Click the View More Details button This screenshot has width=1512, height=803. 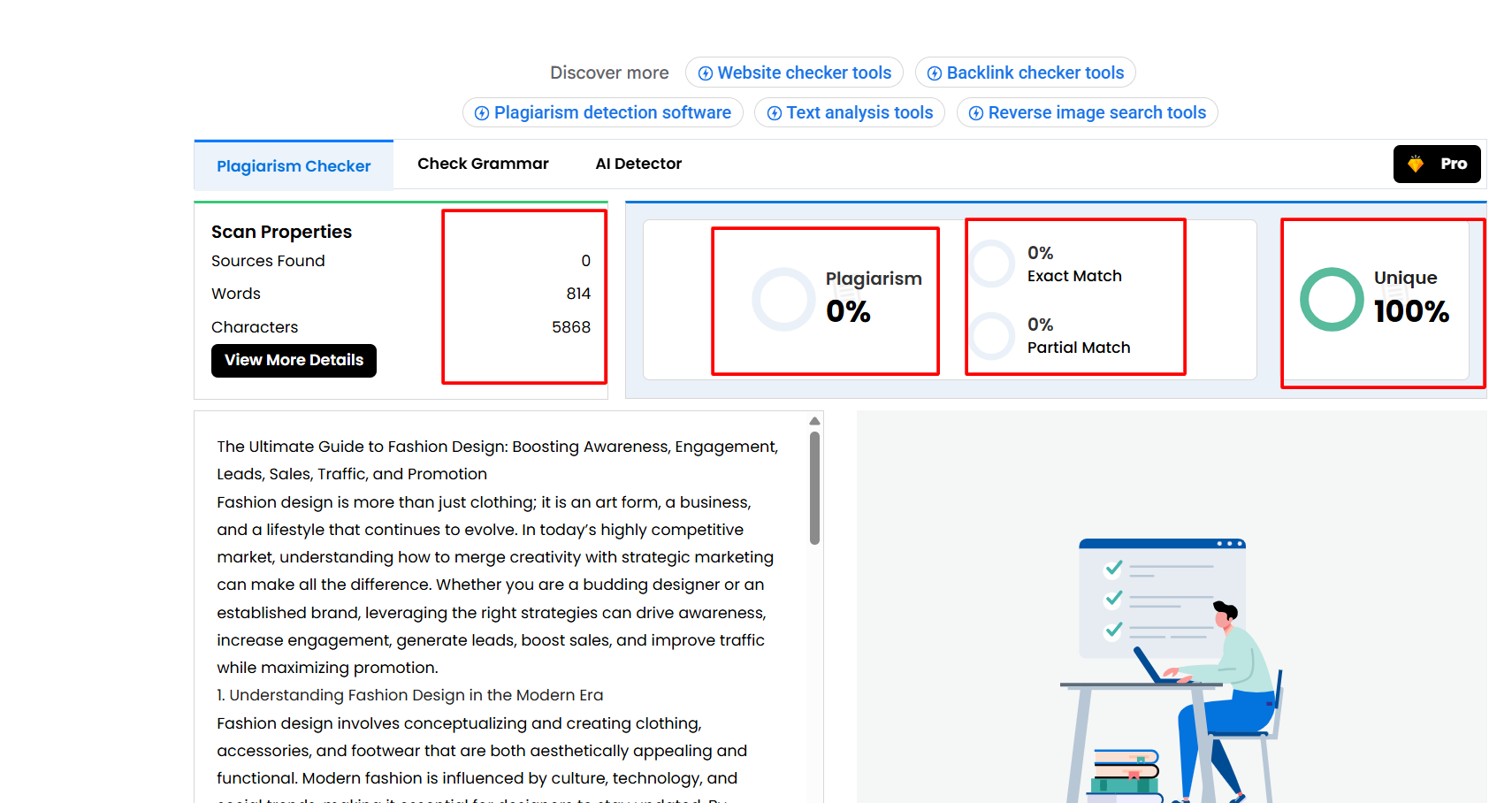click(294, 360)
